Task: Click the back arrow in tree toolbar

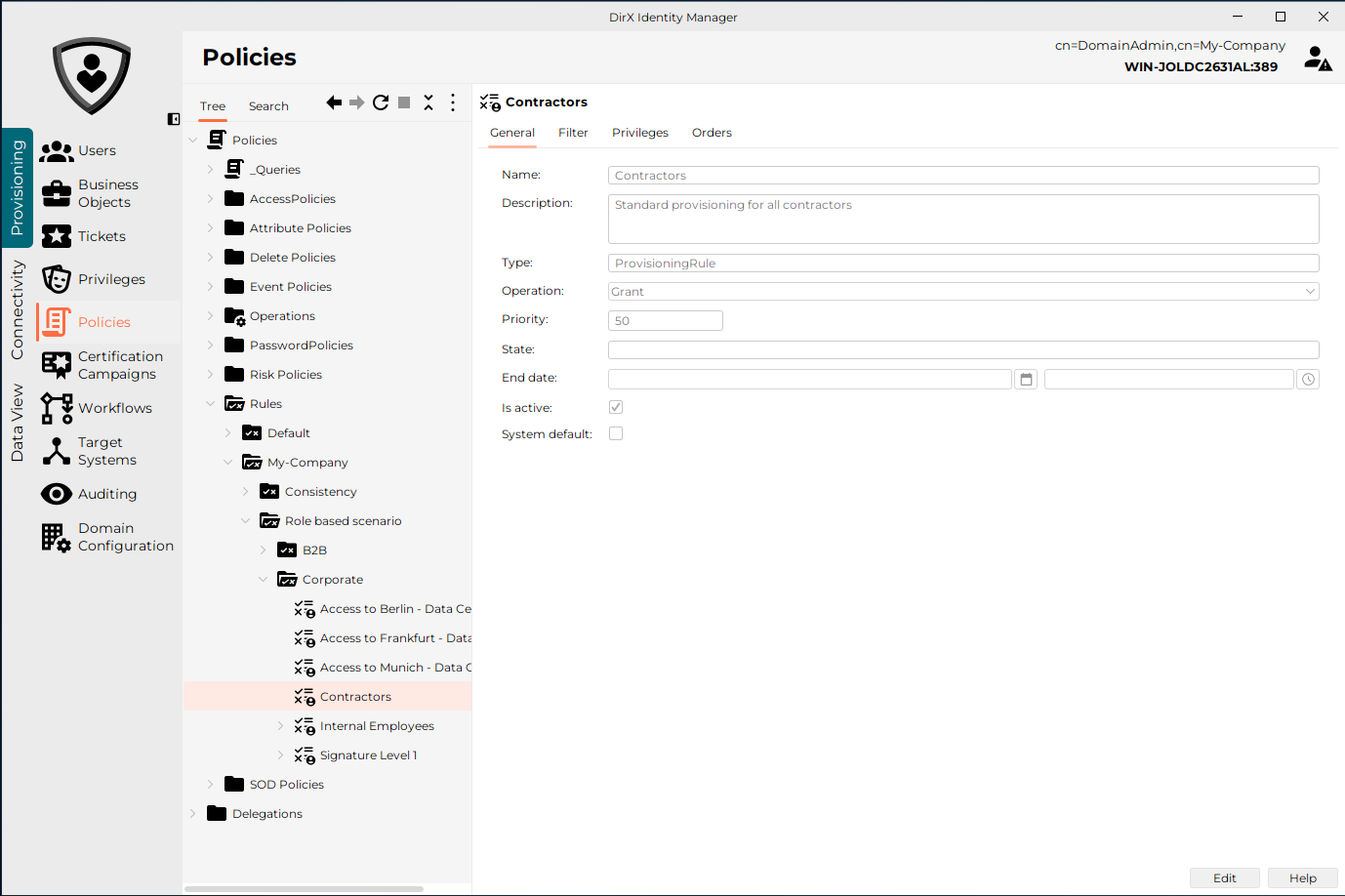Action: coord(334,102)
